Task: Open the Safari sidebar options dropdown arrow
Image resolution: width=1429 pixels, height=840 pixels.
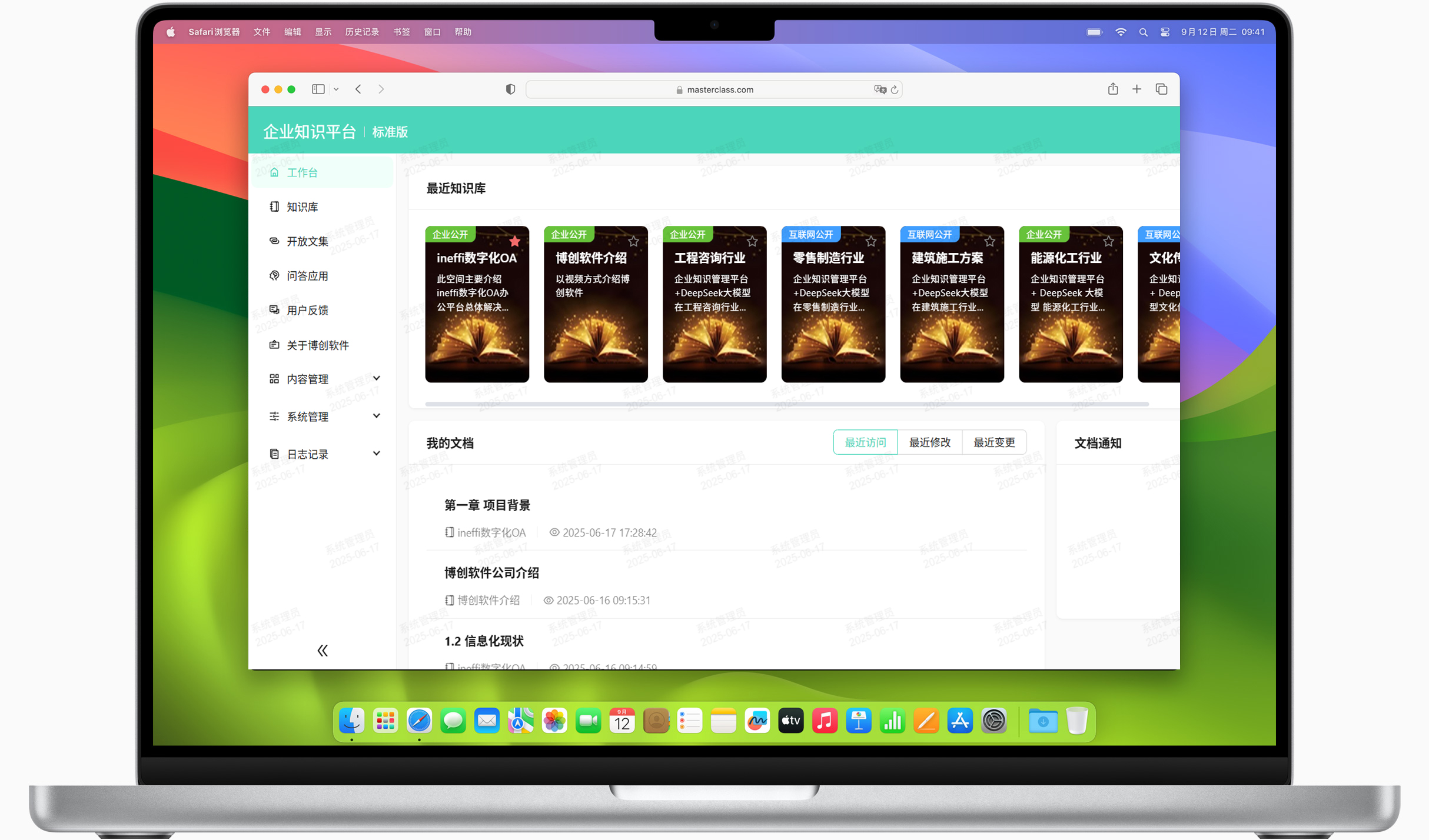Action: click(336, 89)
